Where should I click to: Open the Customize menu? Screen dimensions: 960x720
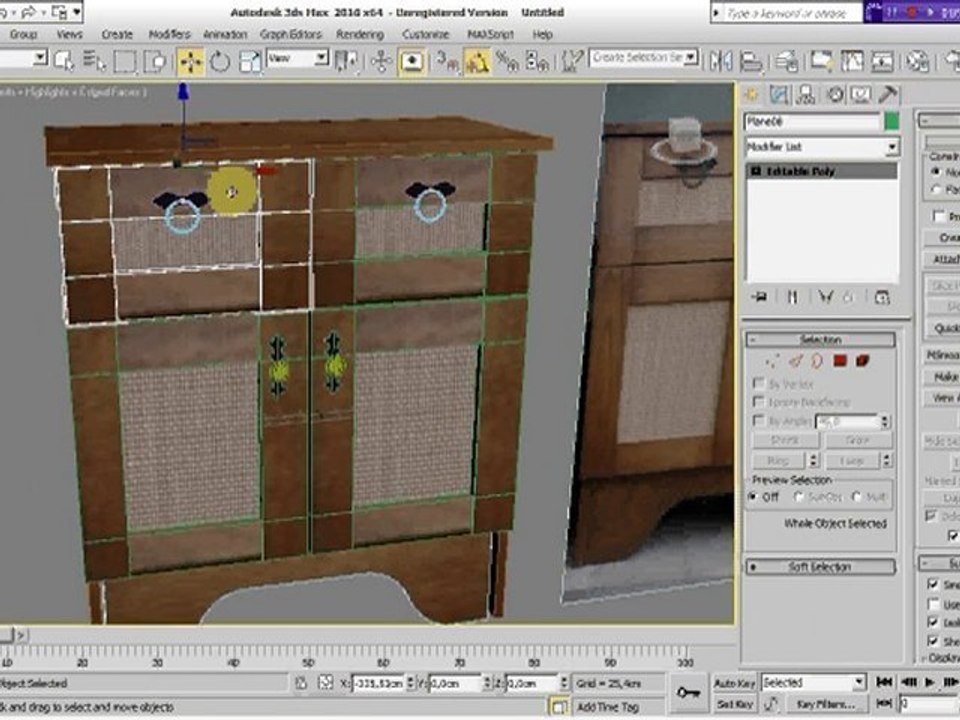pos(426,34)
